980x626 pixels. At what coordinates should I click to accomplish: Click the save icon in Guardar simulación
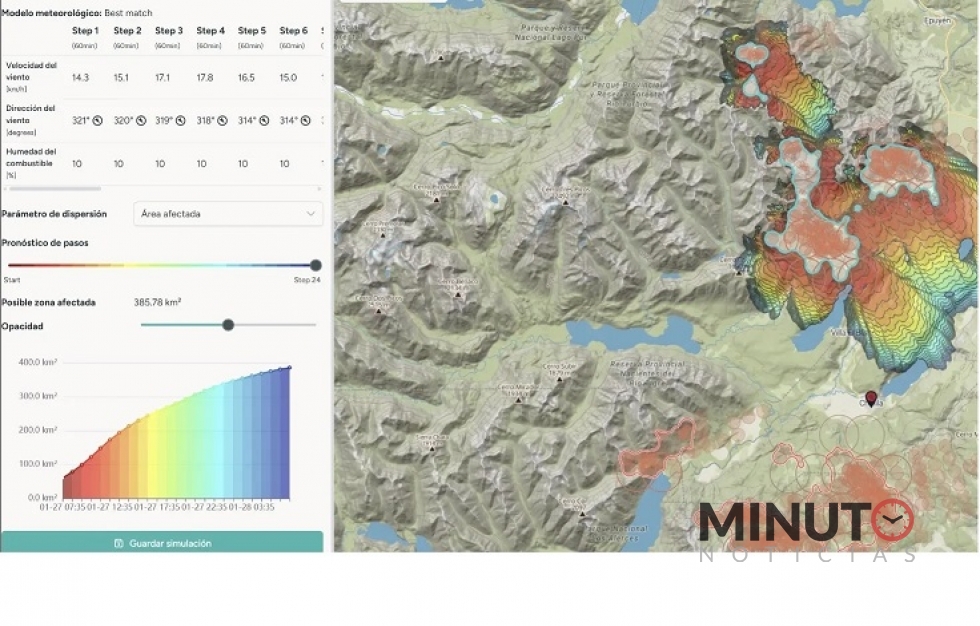click(x=119, y=543)
